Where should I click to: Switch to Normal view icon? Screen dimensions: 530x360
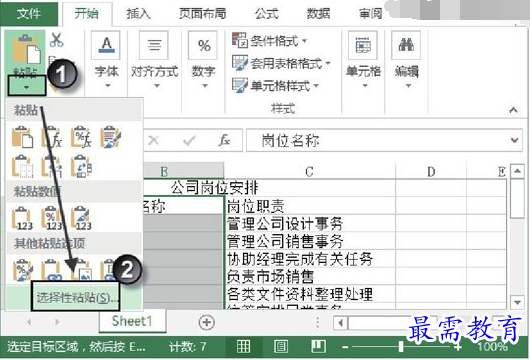(x=243, y=346)
